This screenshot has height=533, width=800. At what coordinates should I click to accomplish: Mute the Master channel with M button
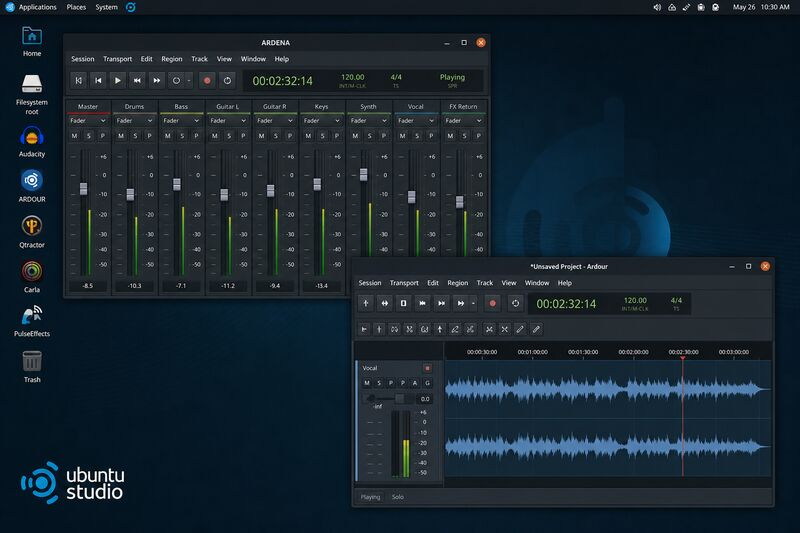tap(74, 136)
